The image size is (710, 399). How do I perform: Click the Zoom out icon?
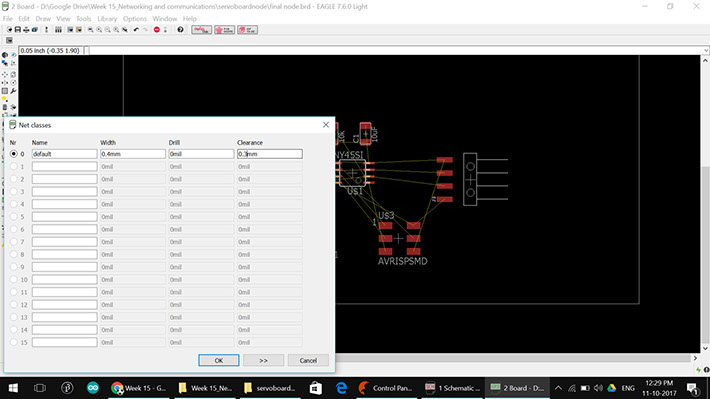[x=108, y=29]
